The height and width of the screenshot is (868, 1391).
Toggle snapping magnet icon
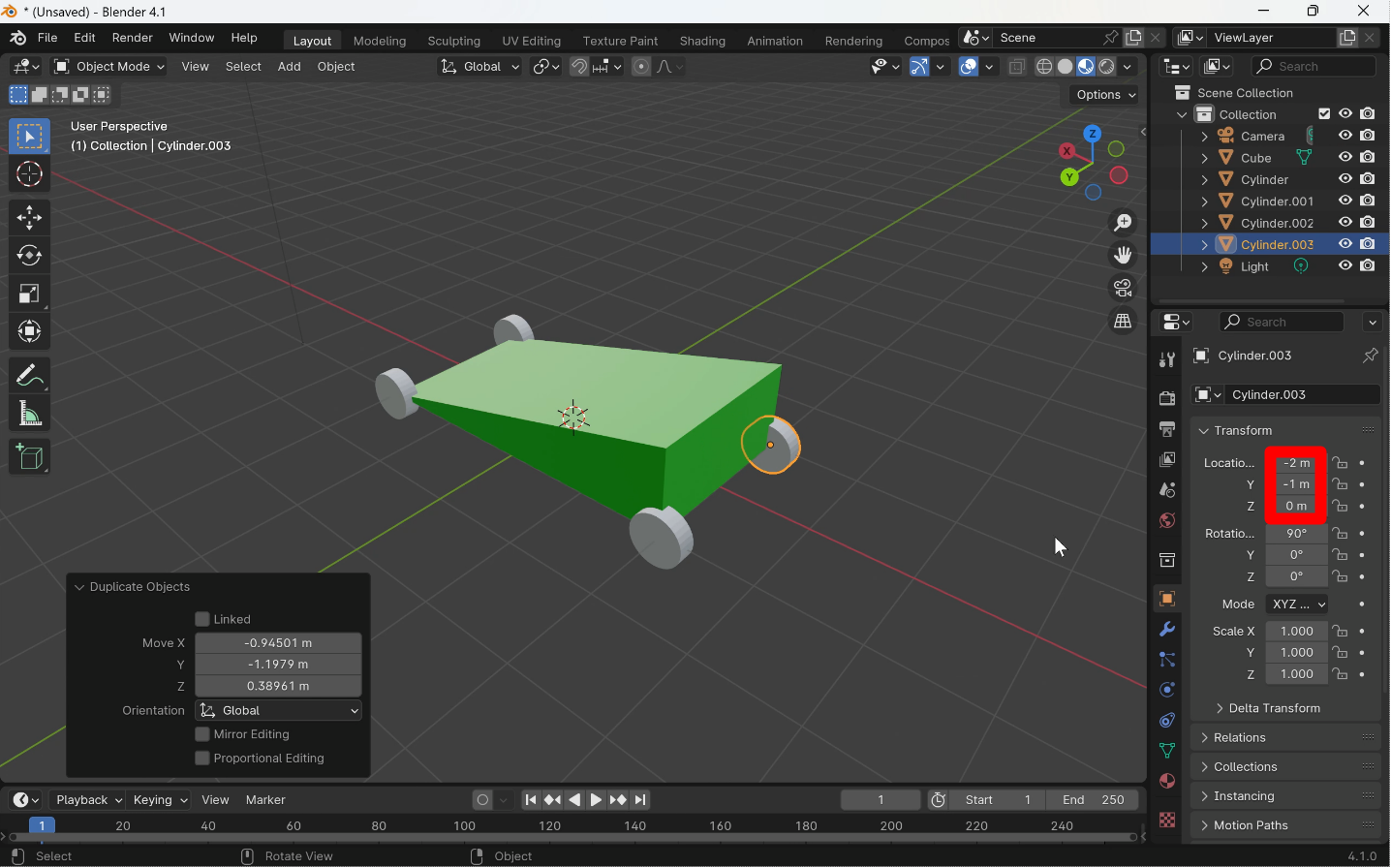(579, 67)
